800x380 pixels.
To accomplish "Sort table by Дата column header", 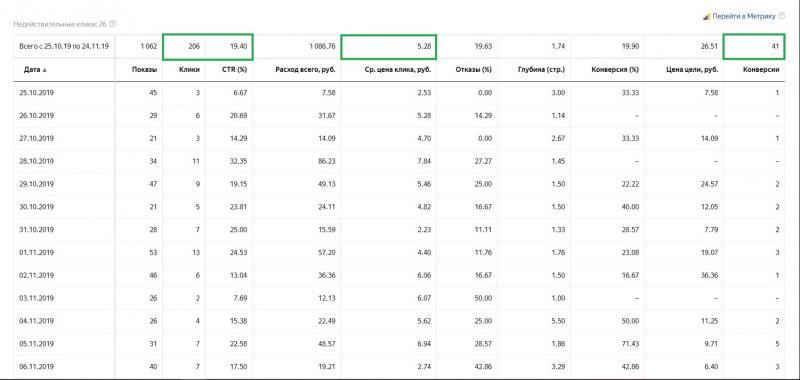I will [32, 70].
